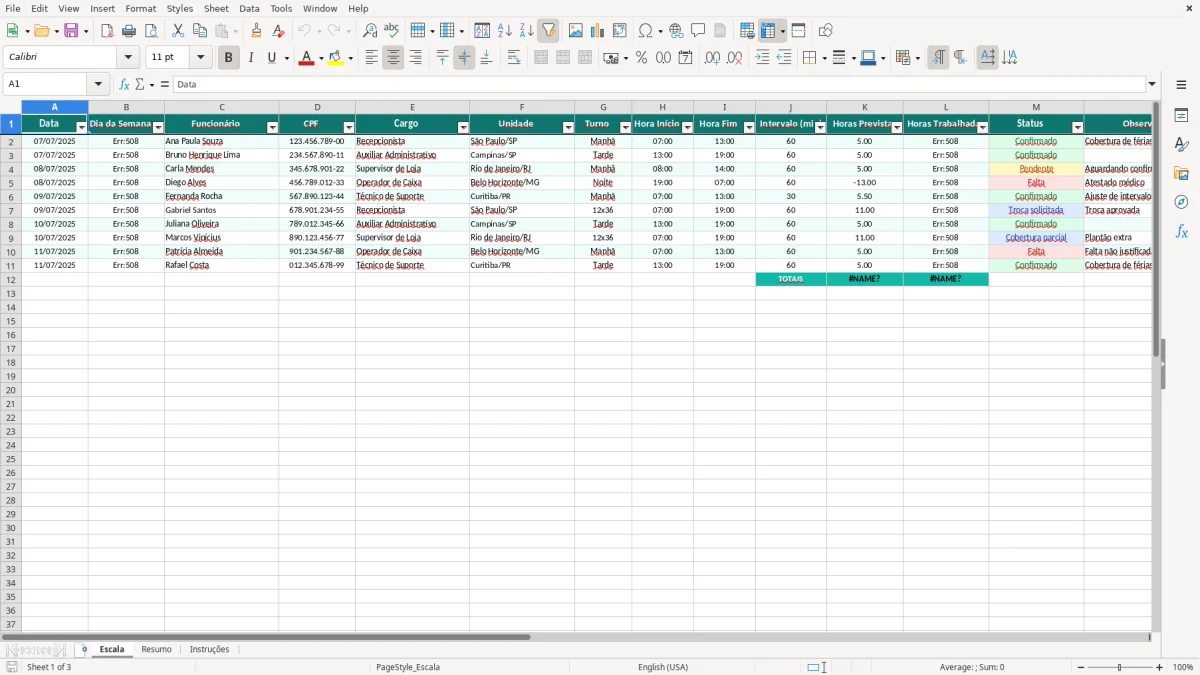Open Find & Replace icon

coord(370,31)
